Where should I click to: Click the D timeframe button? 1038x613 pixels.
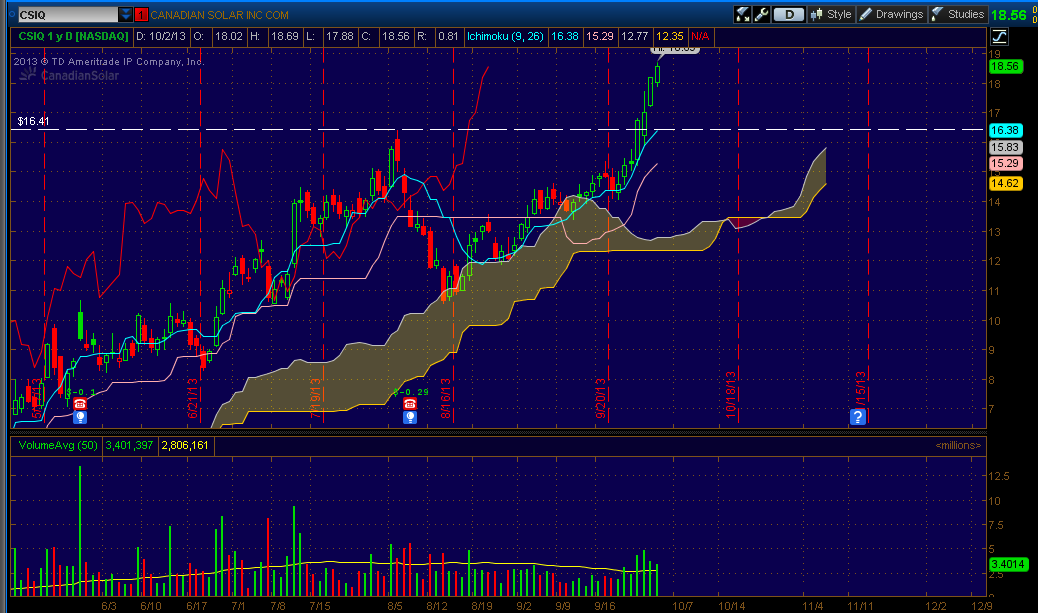pyautogui.click(x=789, y=14)
